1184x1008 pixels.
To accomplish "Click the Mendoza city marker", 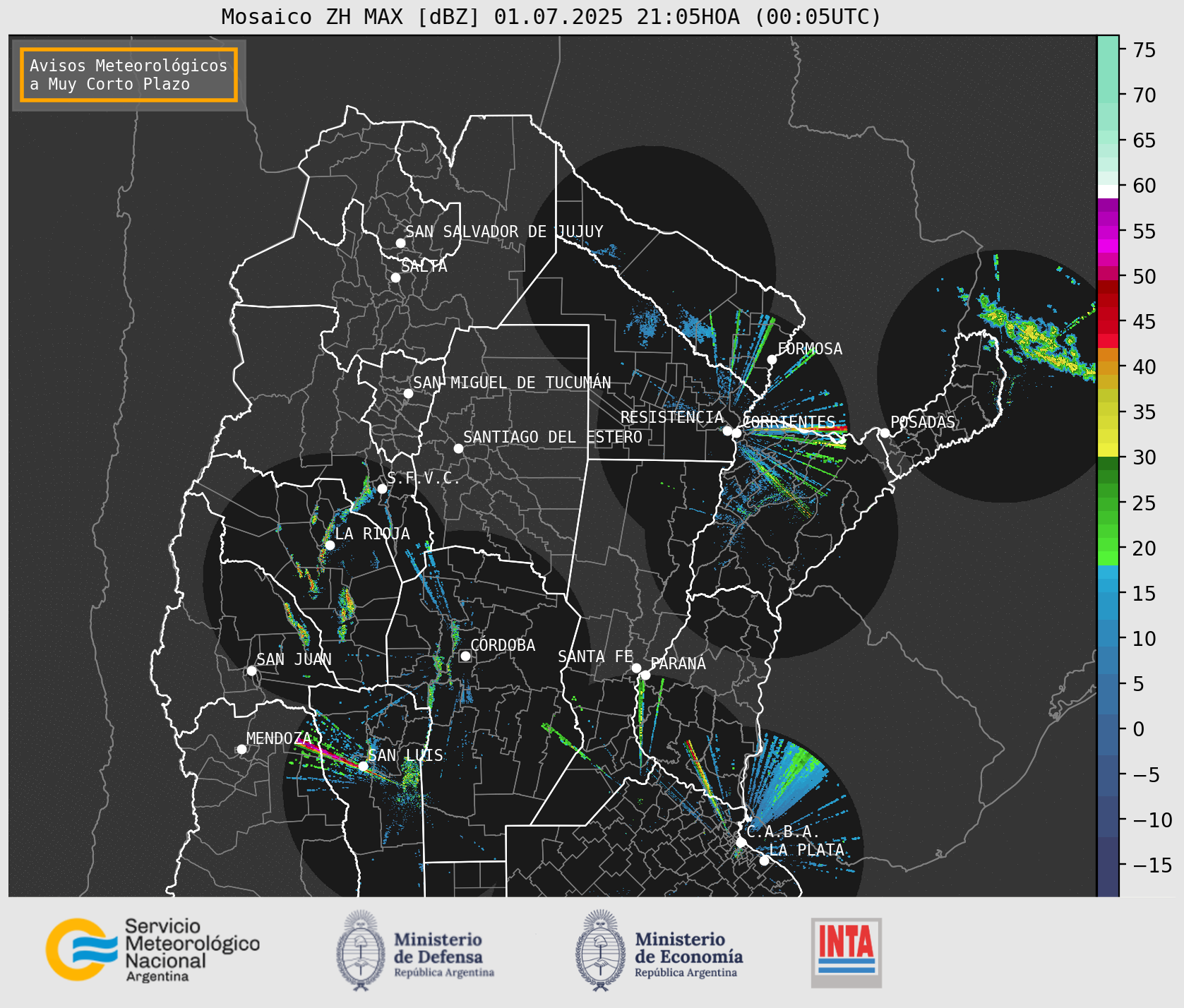I will coord(241,749).
